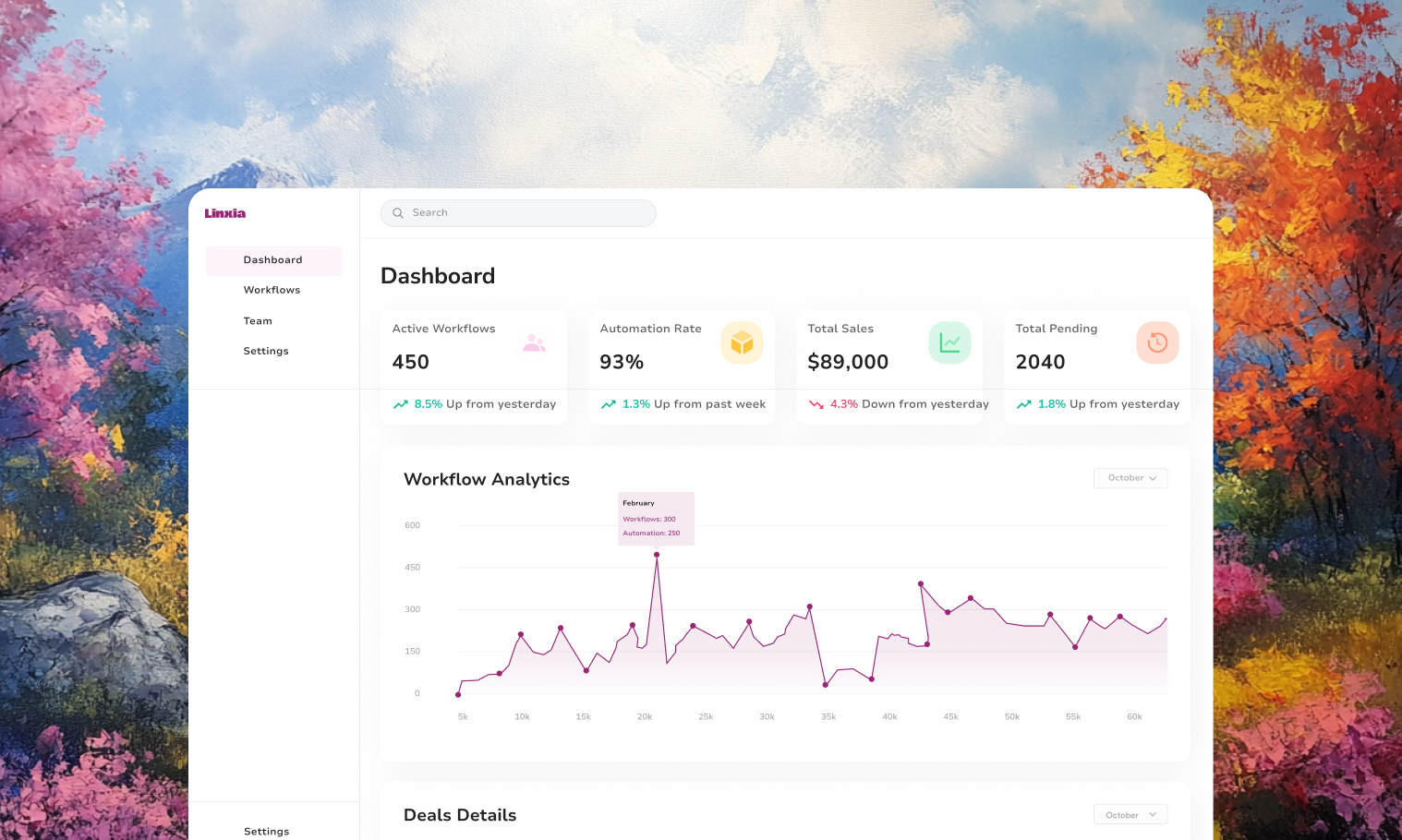Click the Linxia logo
This screenshot has width=1402, height=840.
pyautogui.click(x=224, y=213)
